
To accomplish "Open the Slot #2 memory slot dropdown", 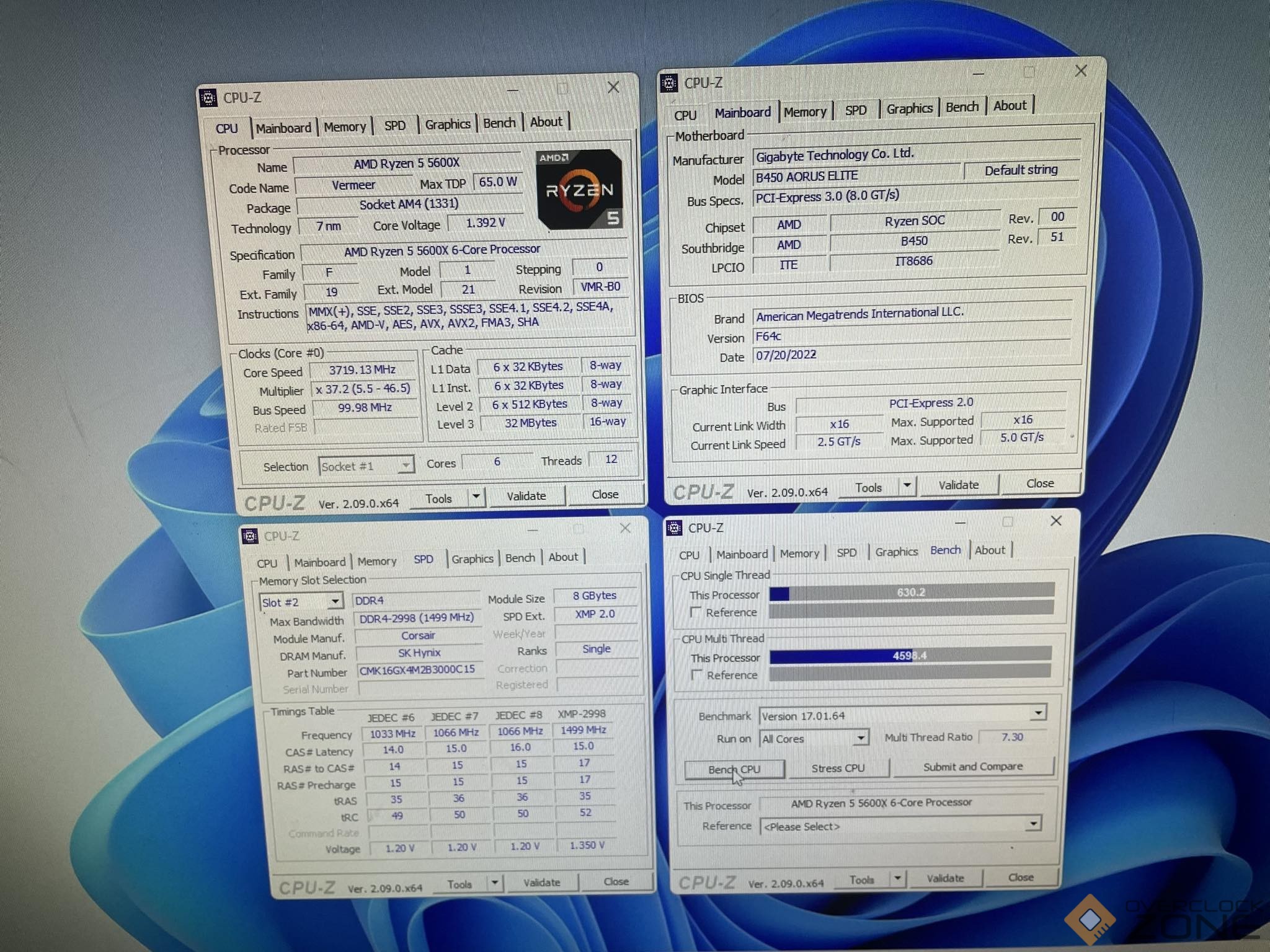I will tap(334, 601).
